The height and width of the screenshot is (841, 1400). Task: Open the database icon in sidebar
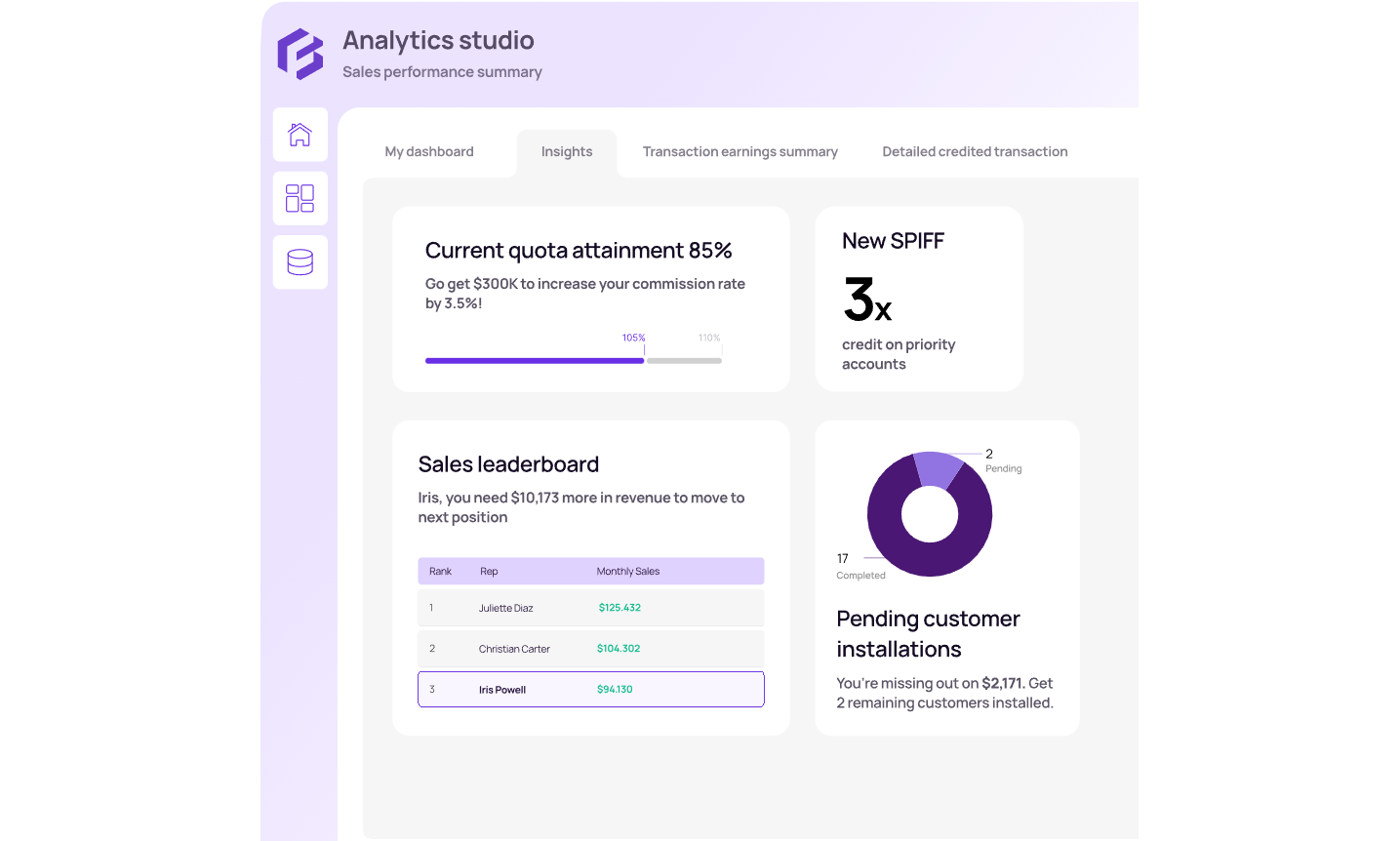click(x=300, y=262)
